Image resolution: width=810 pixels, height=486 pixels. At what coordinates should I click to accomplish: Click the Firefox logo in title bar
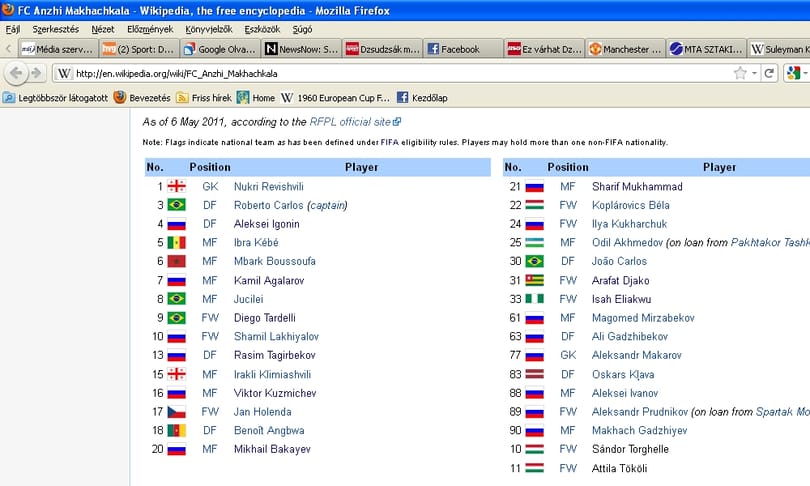pos(8,10)
